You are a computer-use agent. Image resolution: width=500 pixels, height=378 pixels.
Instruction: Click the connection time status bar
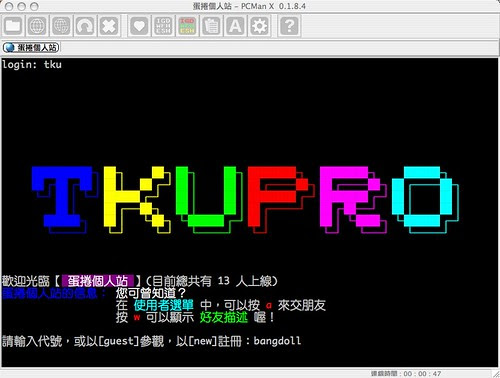pos(406,374)
